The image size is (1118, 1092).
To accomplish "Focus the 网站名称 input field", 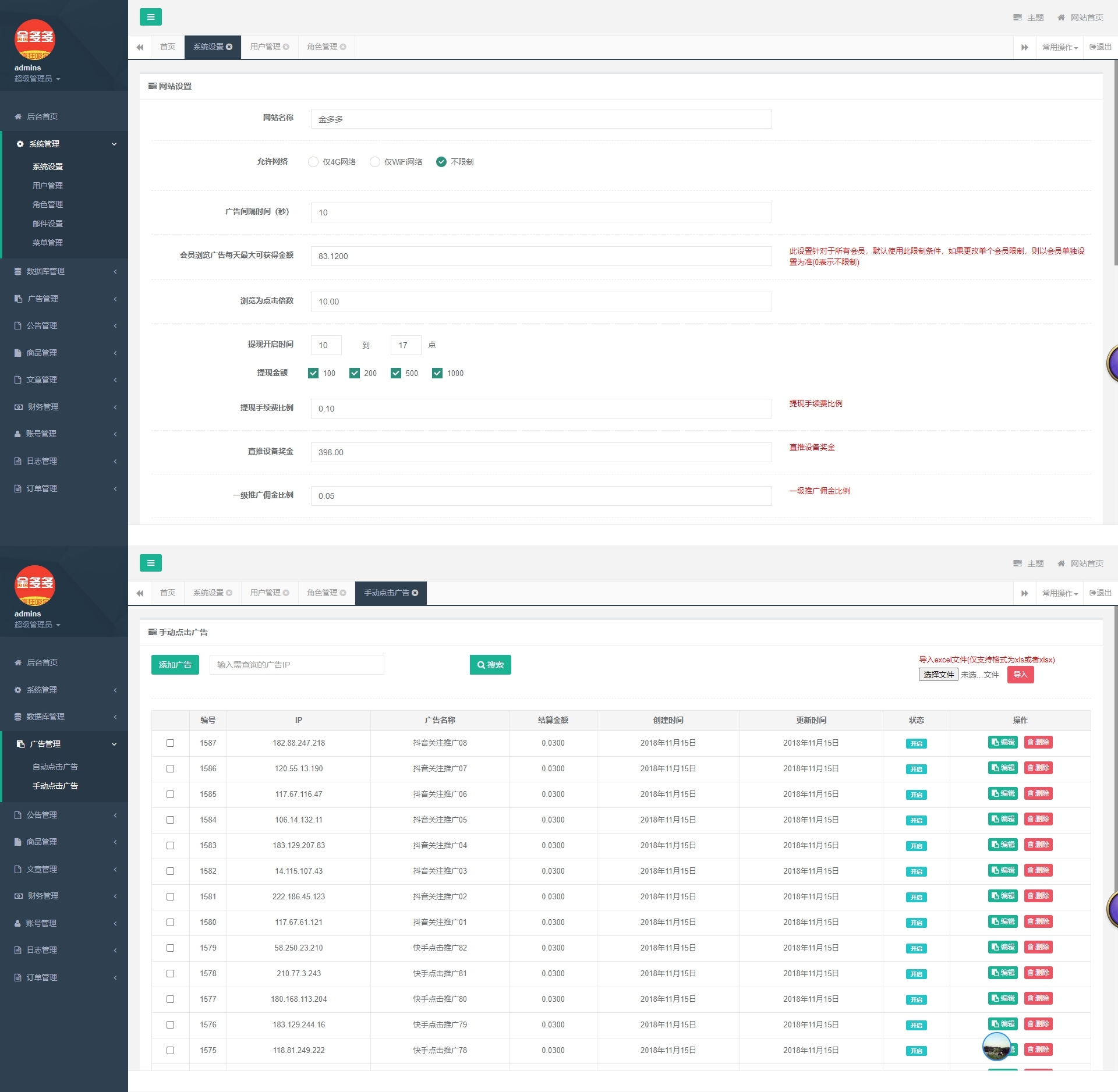I will pos(542,119).
